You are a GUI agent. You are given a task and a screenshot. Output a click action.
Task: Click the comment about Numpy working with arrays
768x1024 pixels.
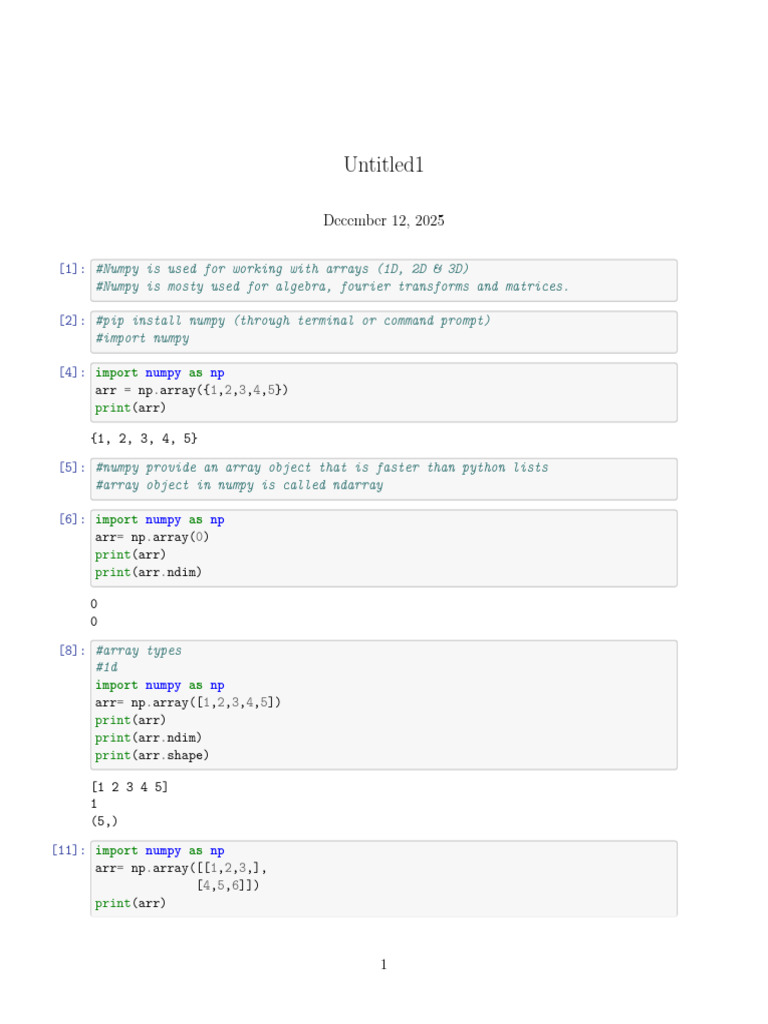pos(282,268)
